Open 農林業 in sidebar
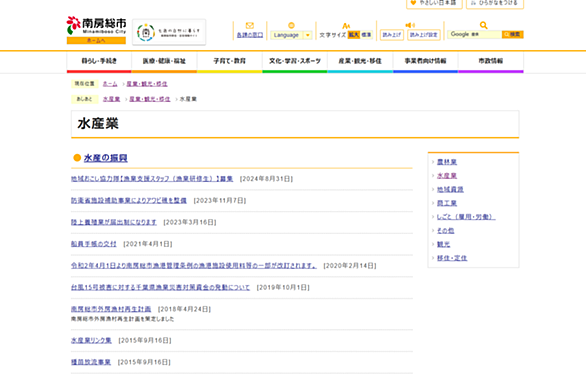 (x=447, y=162)
